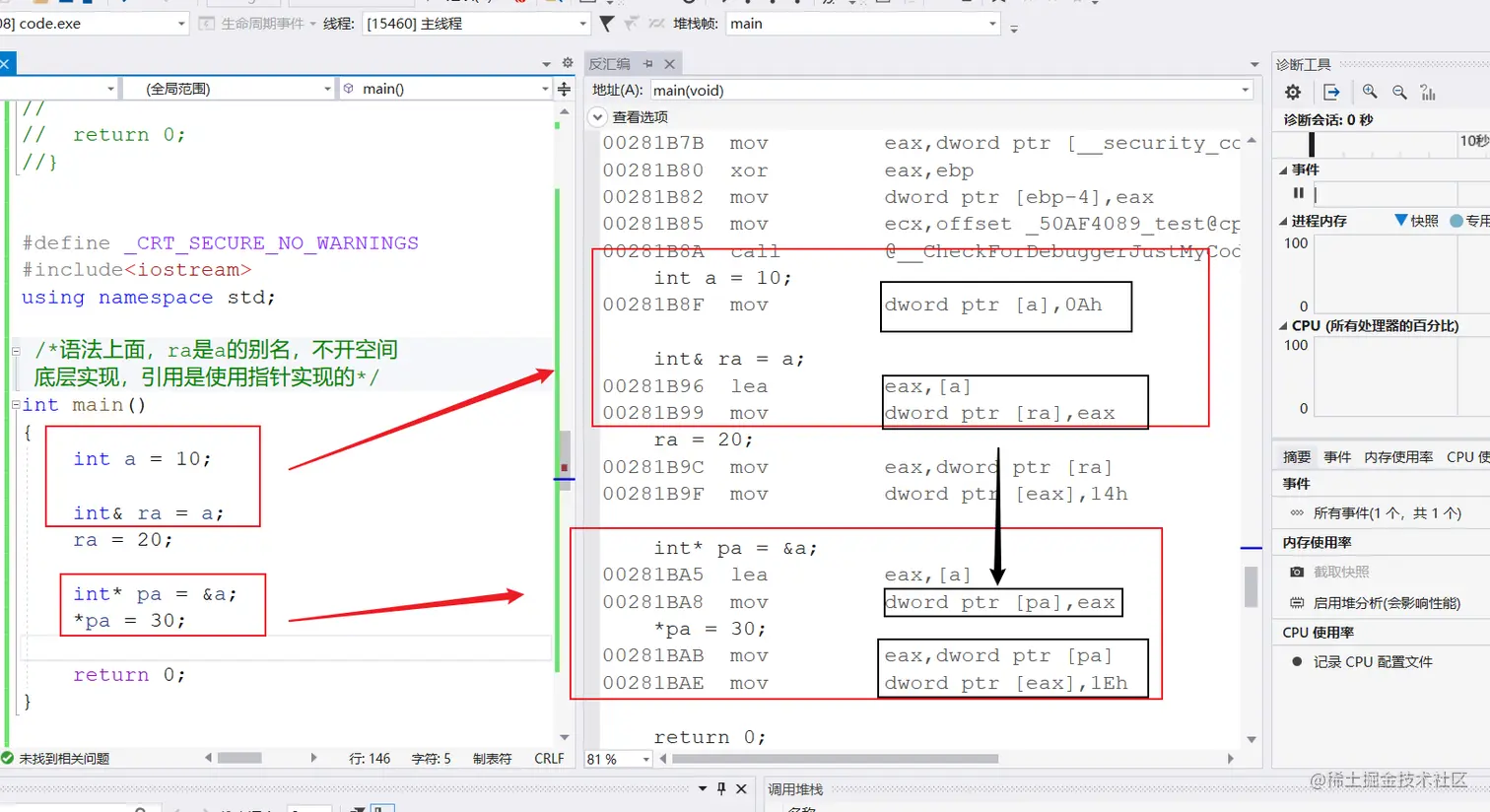Open the Disassembly window options arrow
The height and width of the screenshot is (812, 1490).
click(x=1254, y=64)
